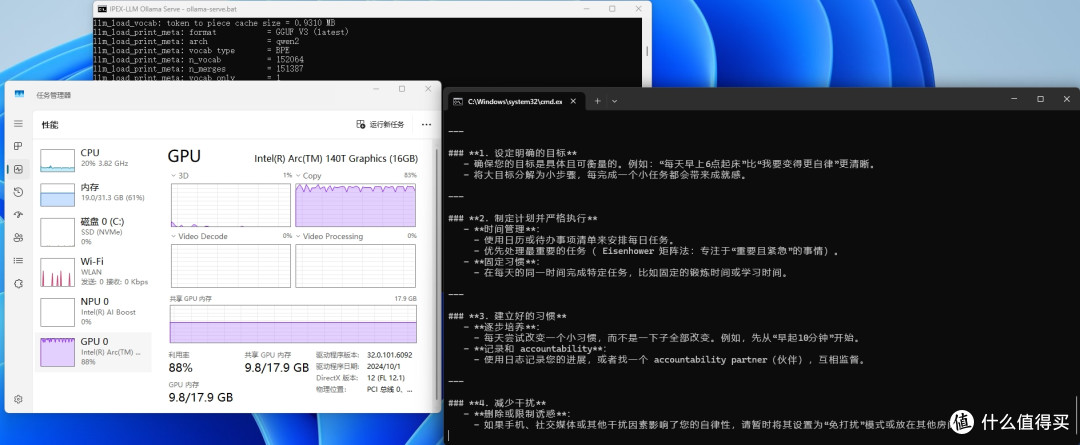
Task: Click the utilization value 88%
Action: 180,367
